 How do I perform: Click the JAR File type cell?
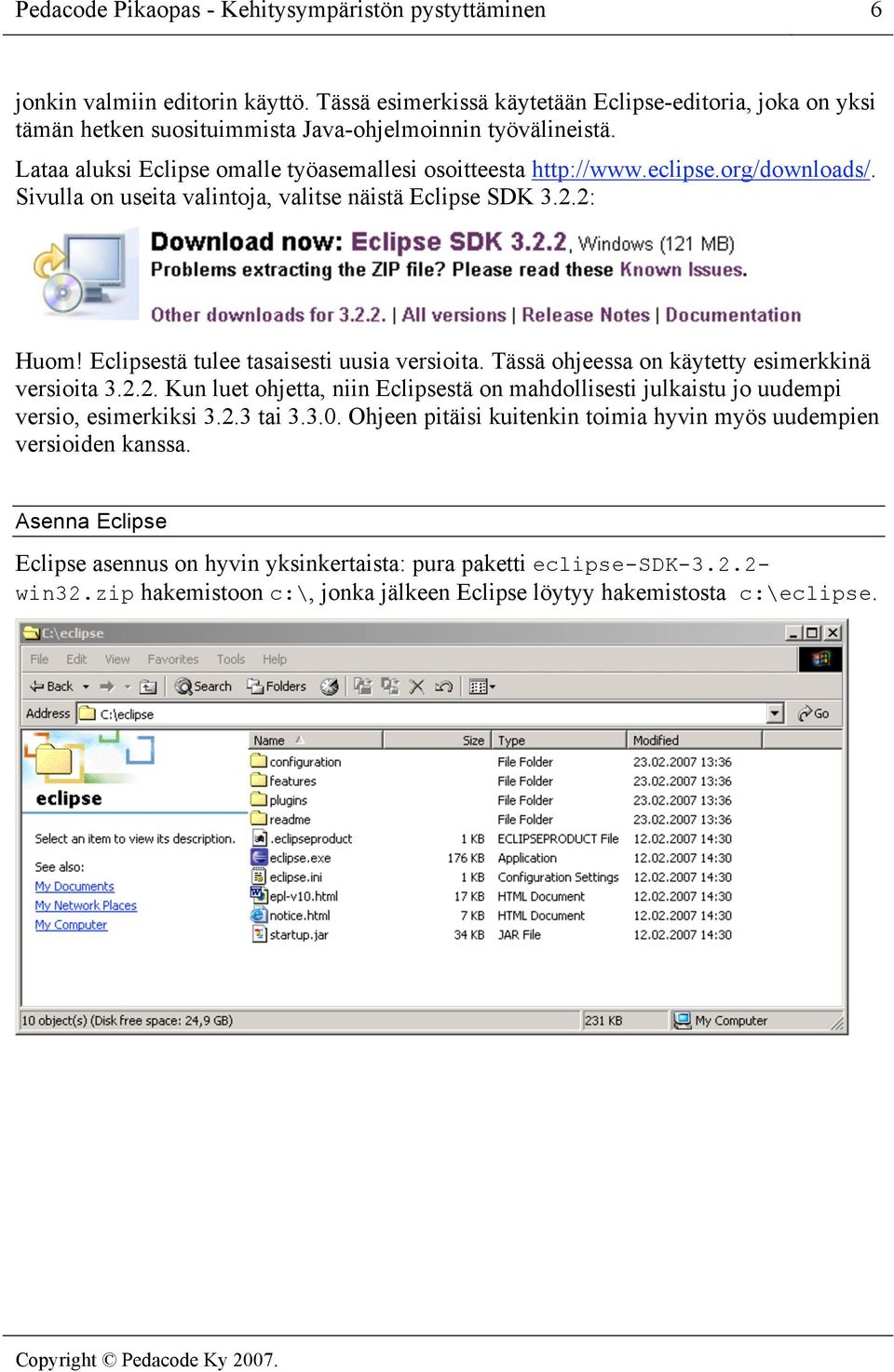519,935
